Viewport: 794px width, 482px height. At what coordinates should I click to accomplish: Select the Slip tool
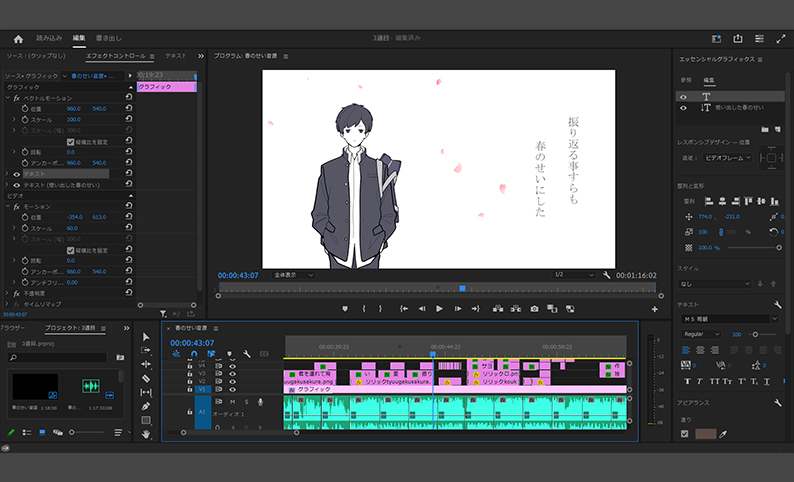(146, 392)
